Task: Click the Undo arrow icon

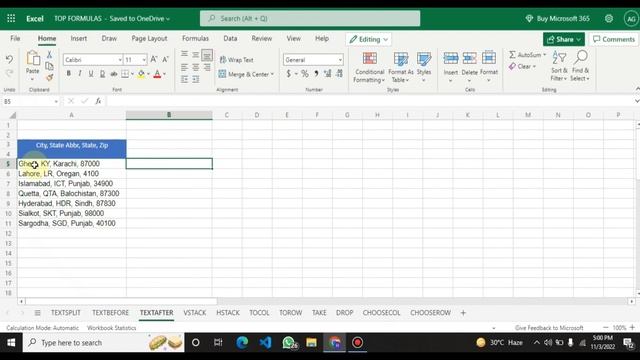Action: (9, 60)
